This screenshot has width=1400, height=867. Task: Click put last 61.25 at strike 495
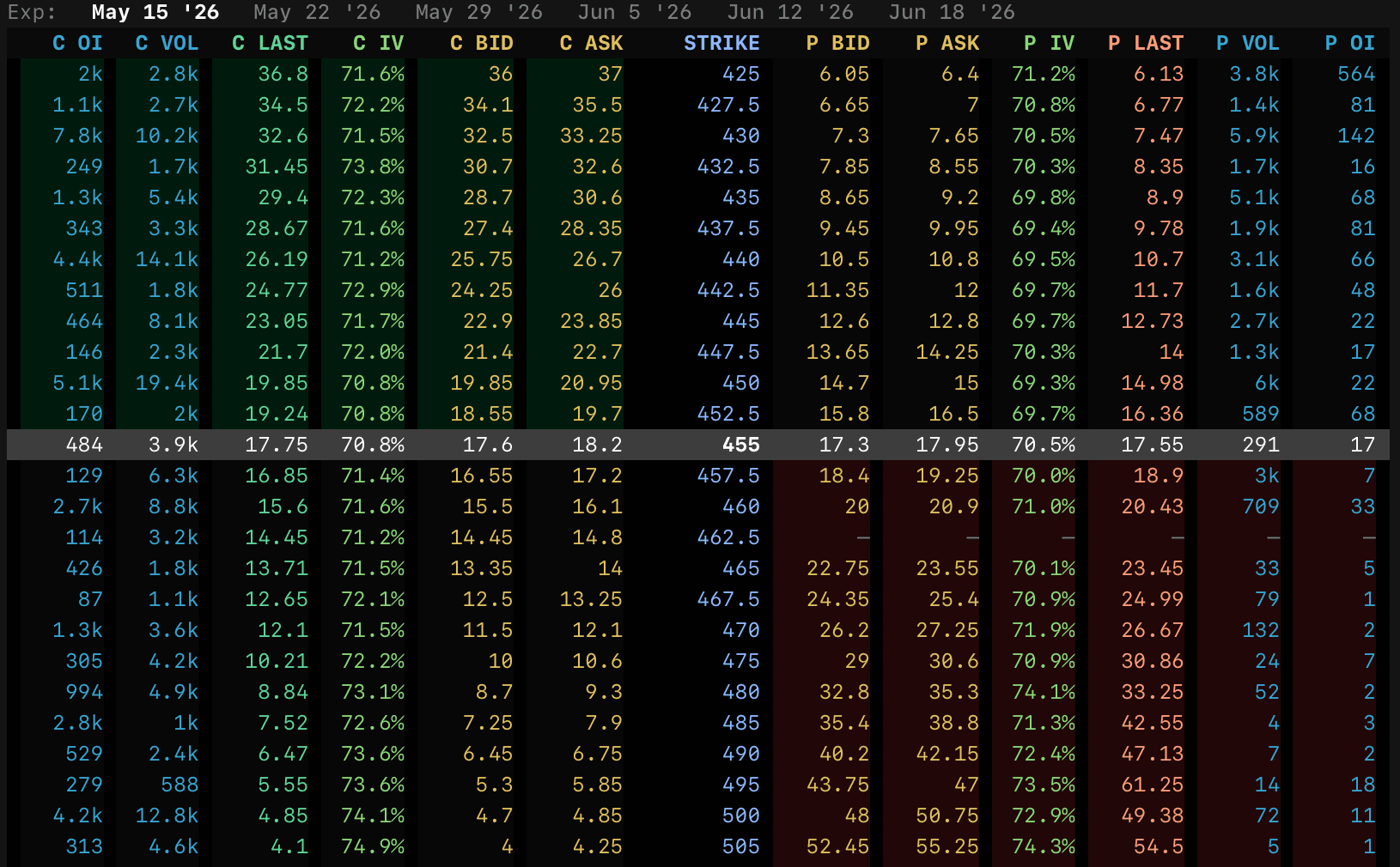point(1152,785)
